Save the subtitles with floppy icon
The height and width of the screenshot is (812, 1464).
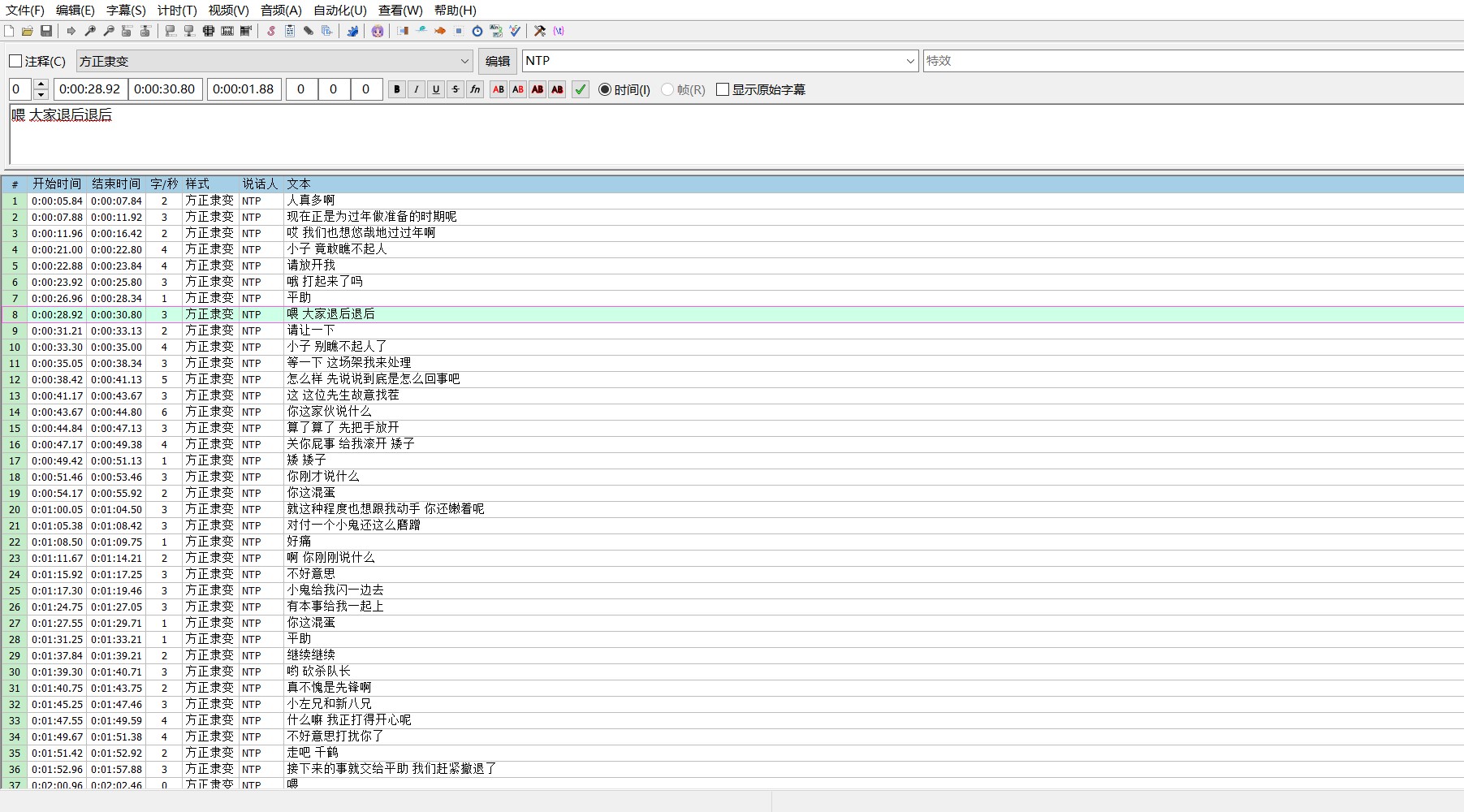tap(46, 31)
